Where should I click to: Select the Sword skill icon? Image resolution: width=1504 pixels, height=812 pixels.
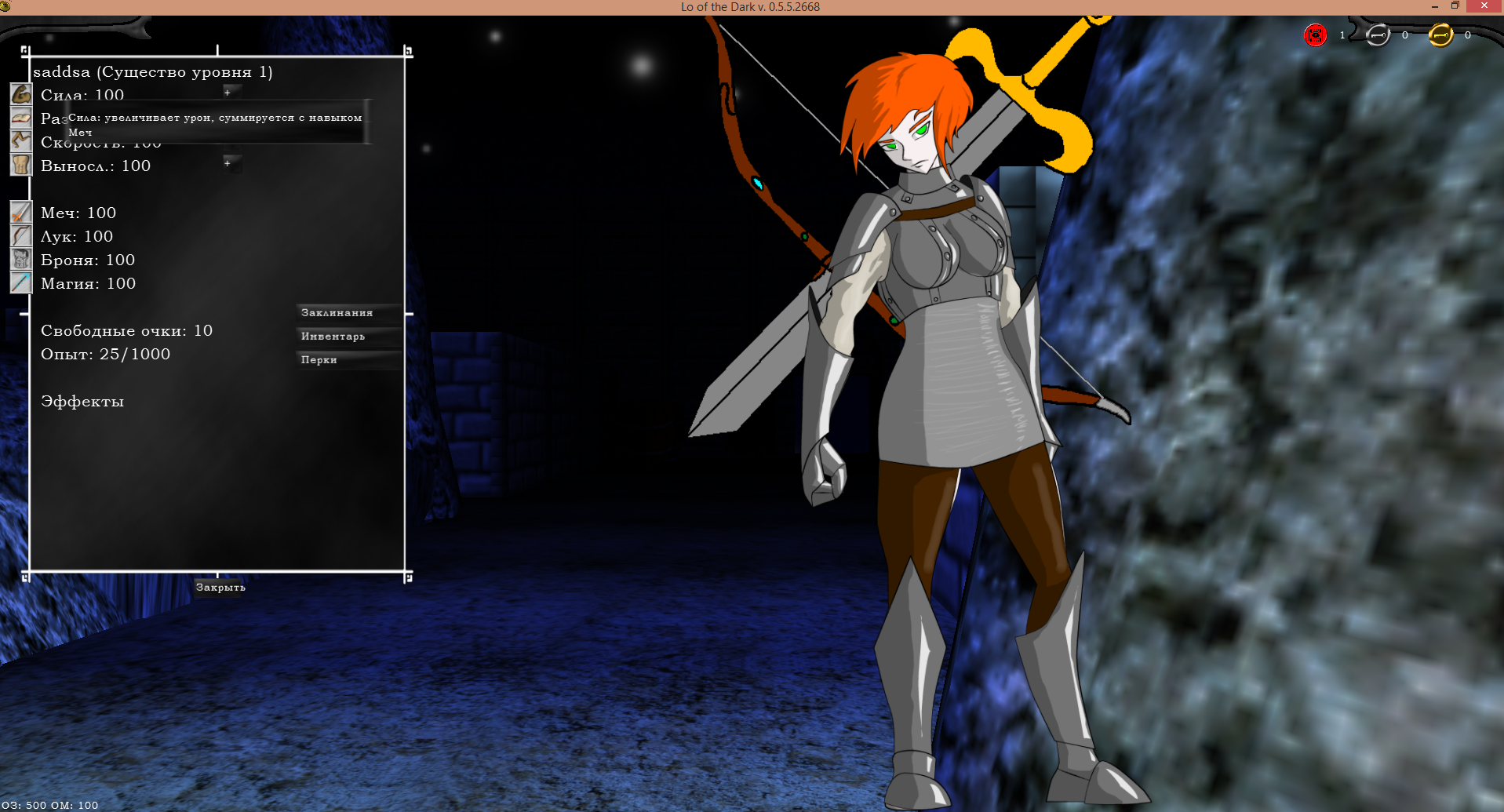tap(21, 212)
